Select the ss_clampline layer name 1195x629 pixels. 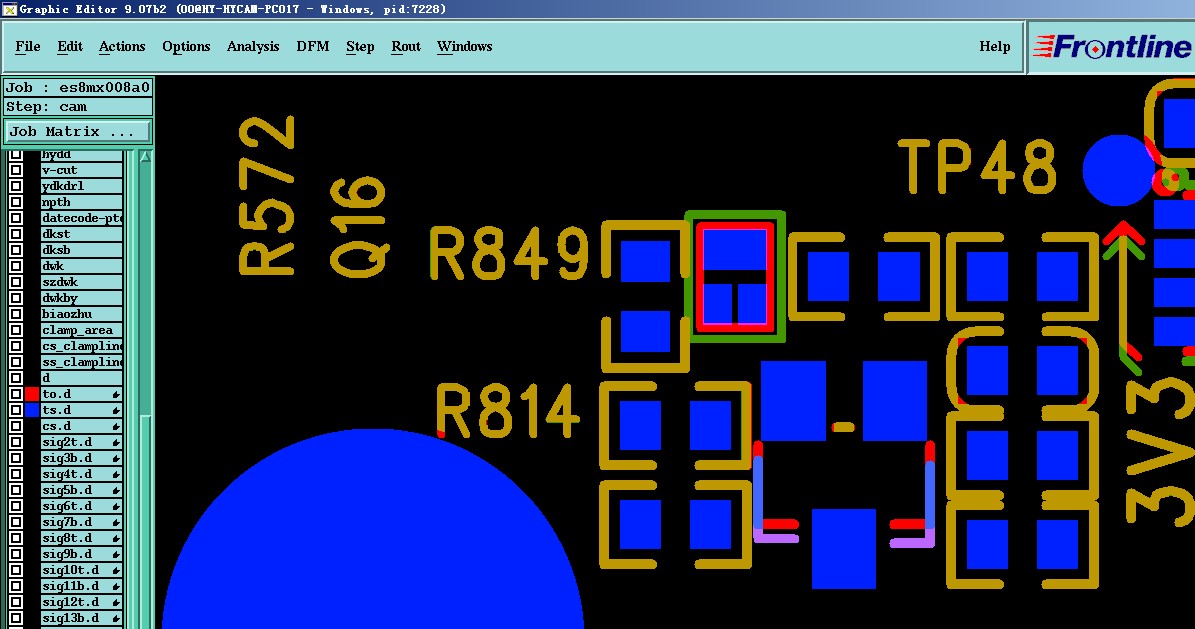pyautogui.click(x=82, y=362)
